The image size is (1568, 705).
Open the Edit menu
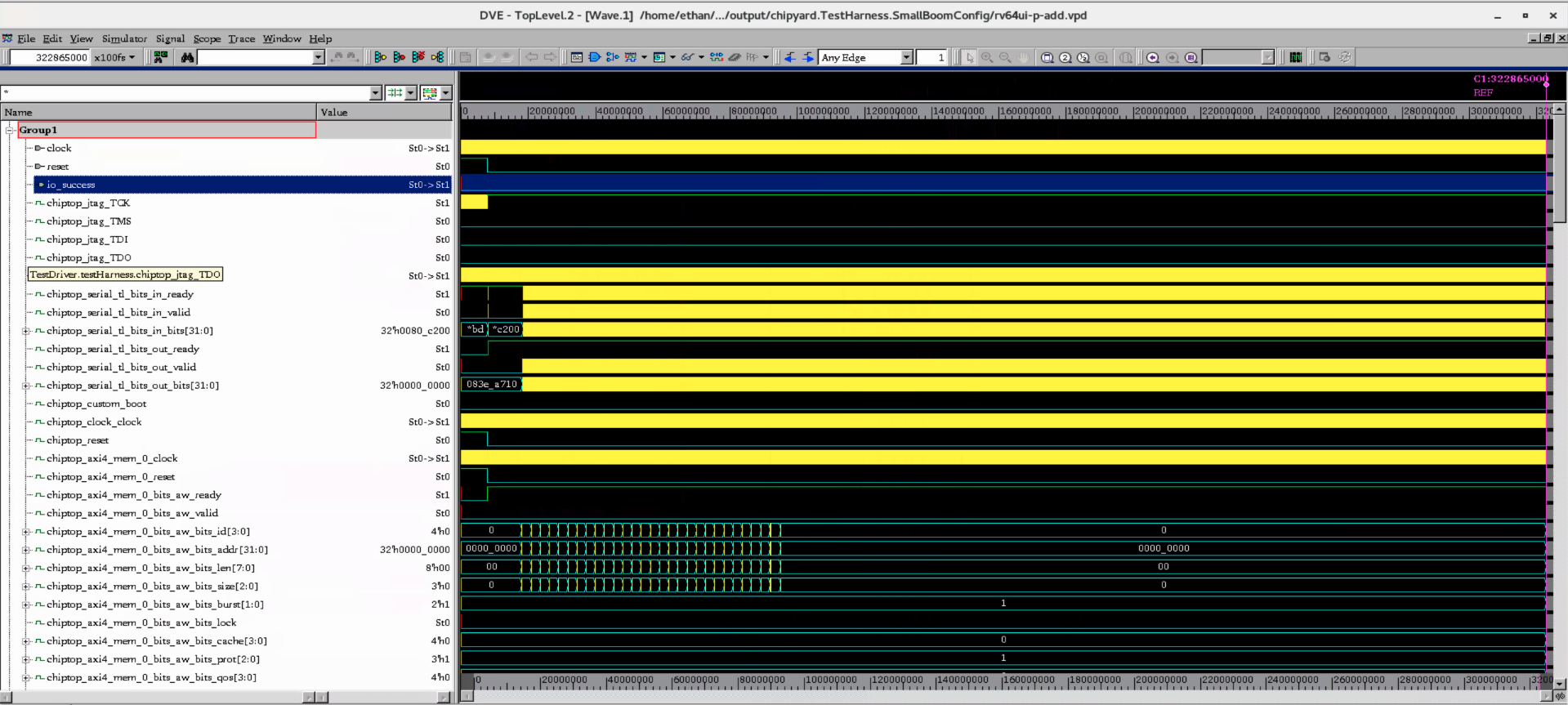click(x=52, y=38)
